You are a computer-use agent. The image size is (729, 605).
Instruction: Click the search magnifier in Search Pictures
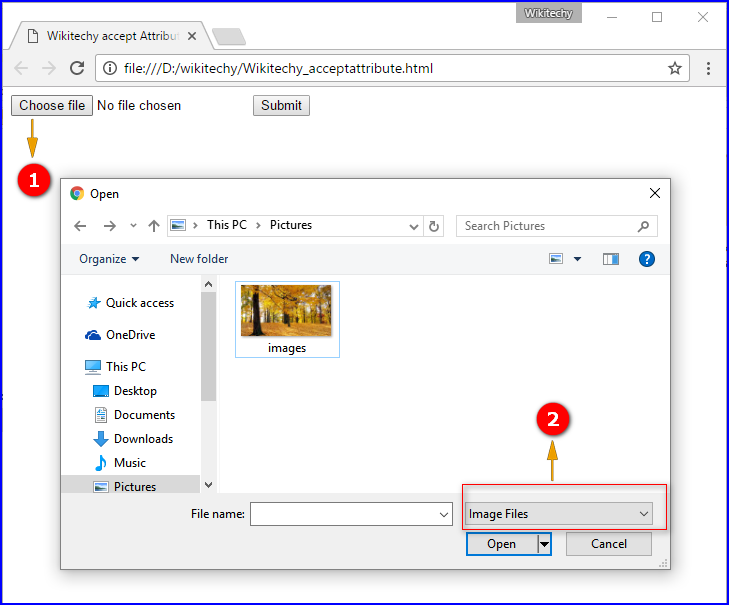644,226
